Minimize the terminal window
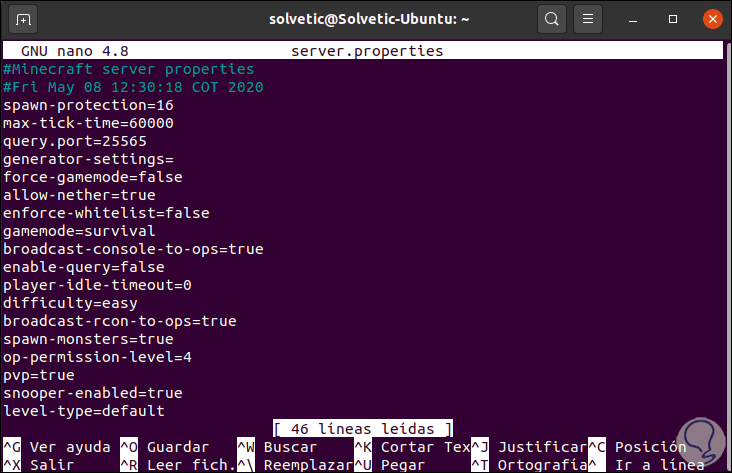 point(633,20)
